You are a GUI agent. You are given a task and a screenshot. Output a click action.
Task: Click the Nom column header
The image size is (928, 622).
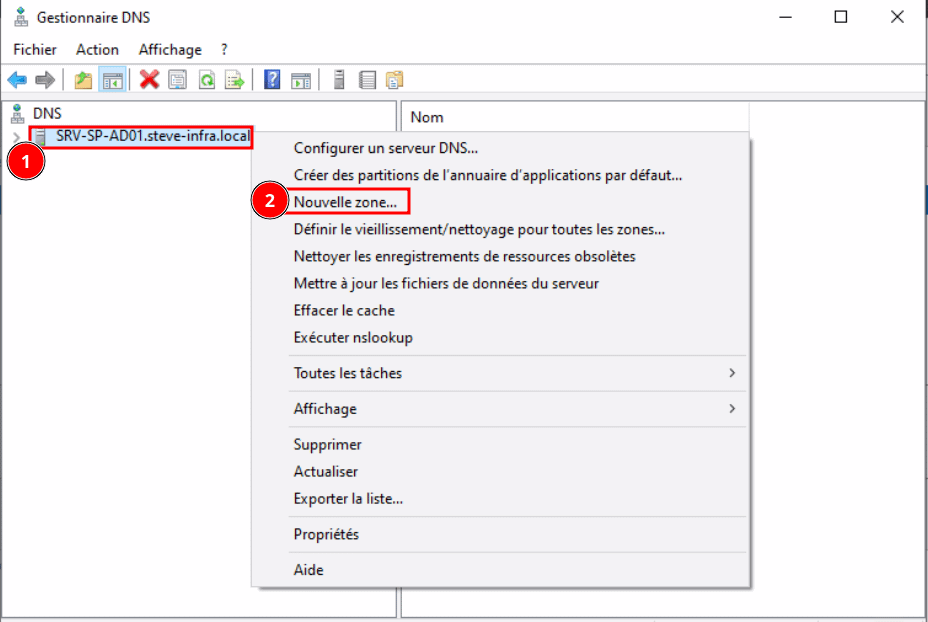427,117
